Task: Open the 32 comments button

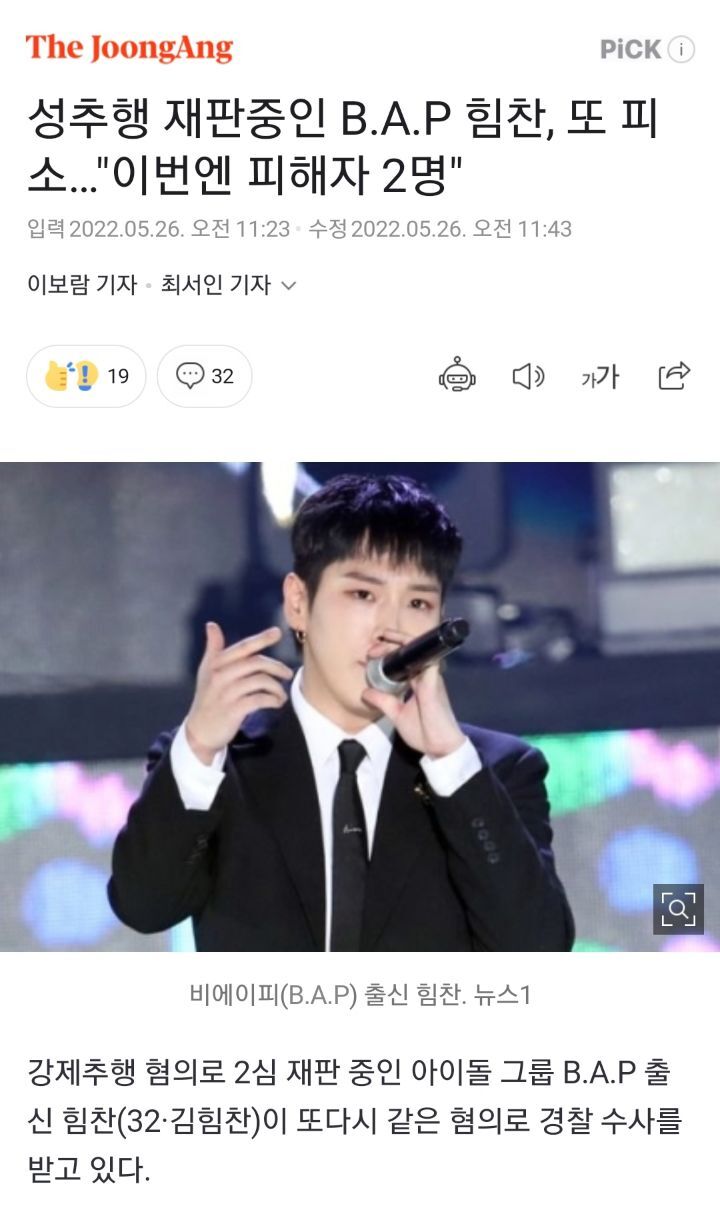Action: (204, 376)
